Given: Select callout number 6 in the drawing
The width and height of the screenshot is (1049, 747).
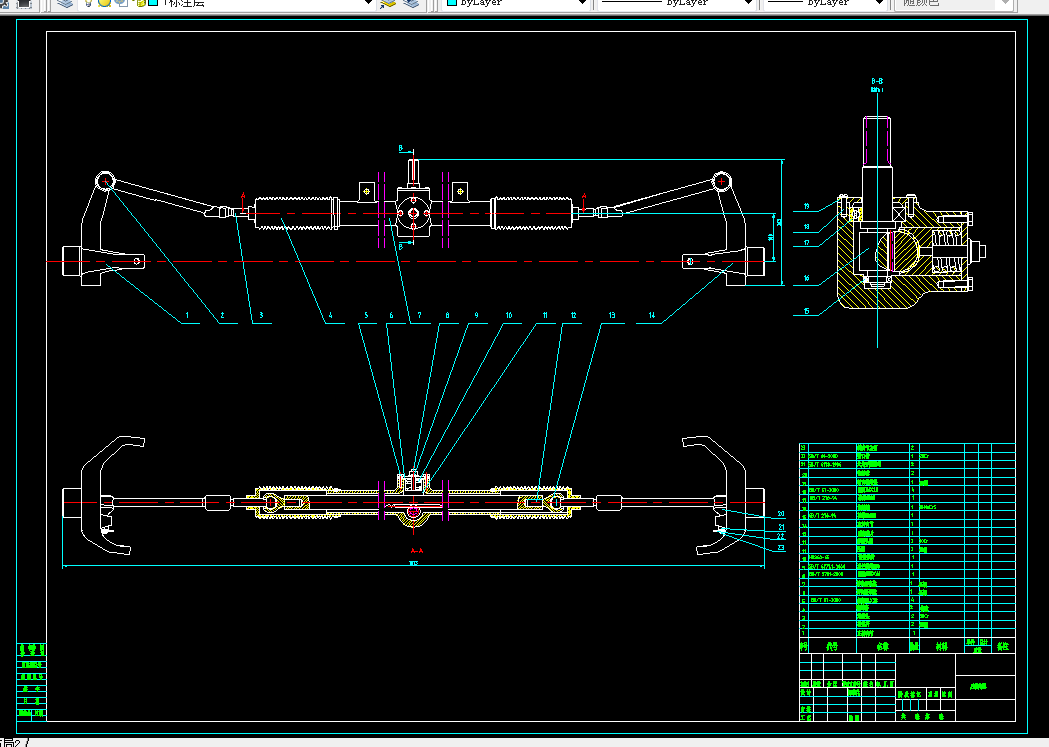Looking at the screenshot, I should coord(391,316).
